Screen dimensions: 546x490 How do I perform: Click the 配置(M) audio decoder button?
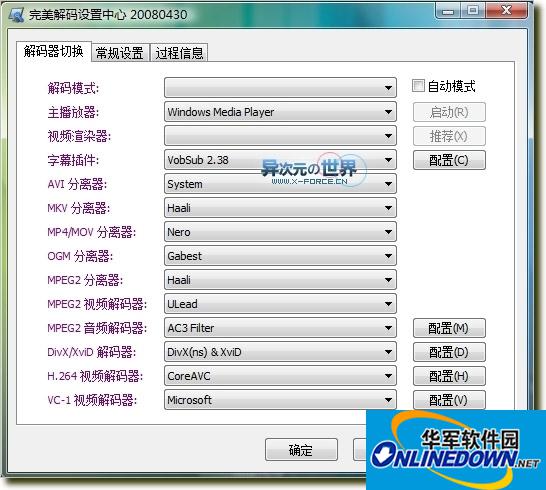(449, 328)
